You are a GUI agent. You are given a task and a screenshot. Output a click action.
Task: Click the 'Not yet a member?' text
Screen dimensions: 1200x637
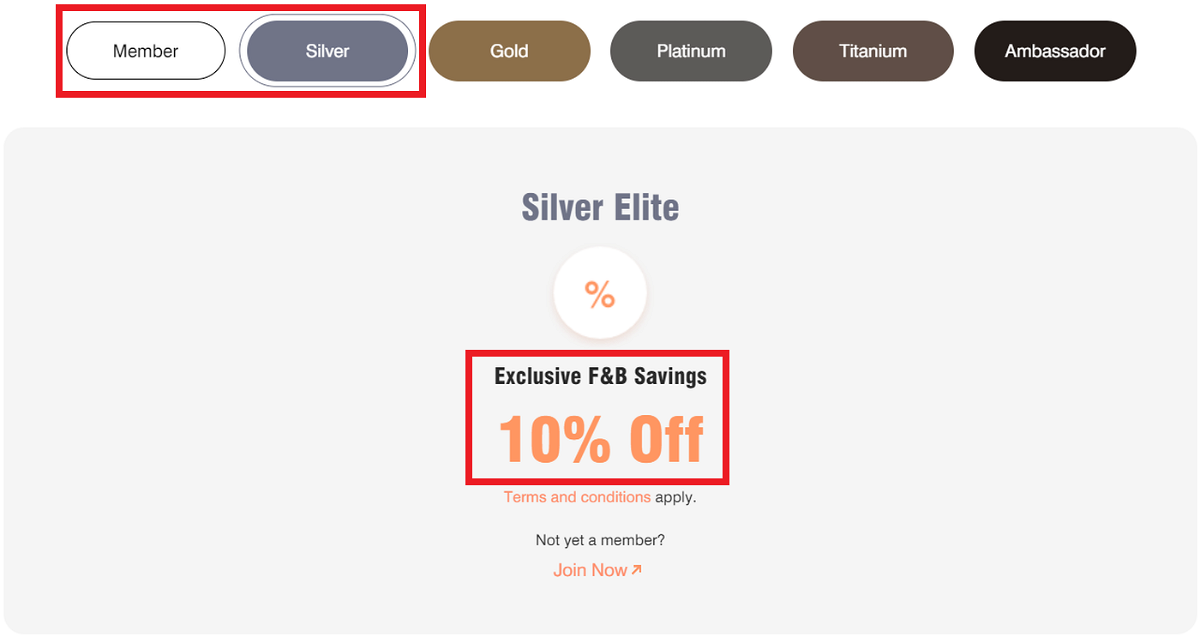pos(600,540)
